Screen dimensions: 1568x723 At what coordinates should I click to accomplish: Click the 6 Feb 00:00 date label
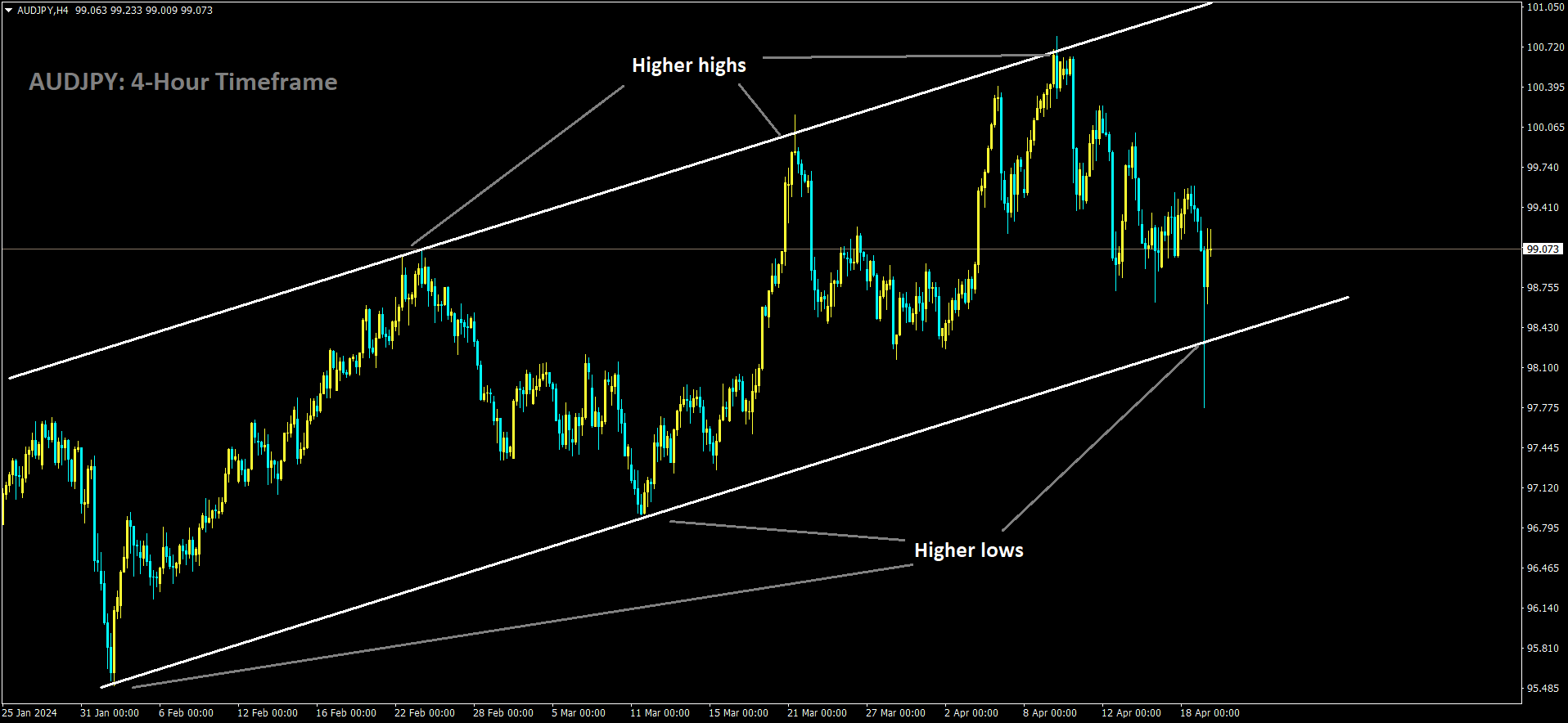click(186, 713)
